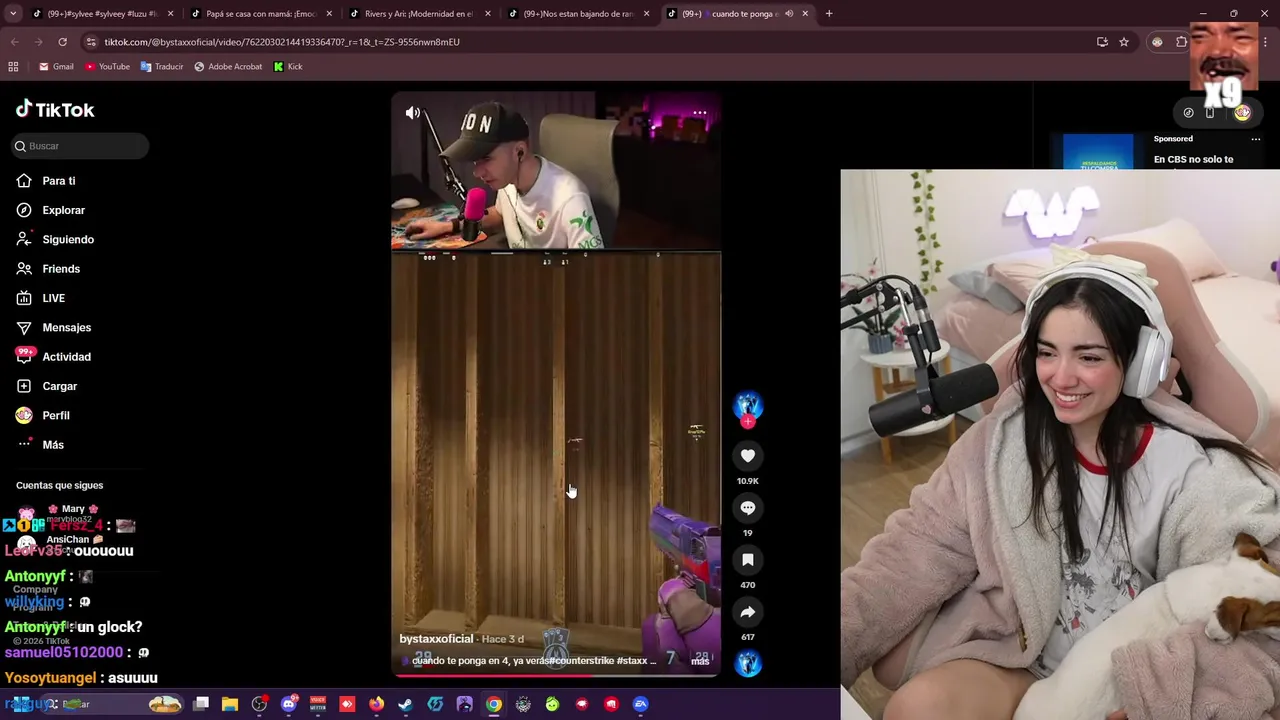Click the TikTok logo in sidebar
1280x720 pixels.
point(55,109)
